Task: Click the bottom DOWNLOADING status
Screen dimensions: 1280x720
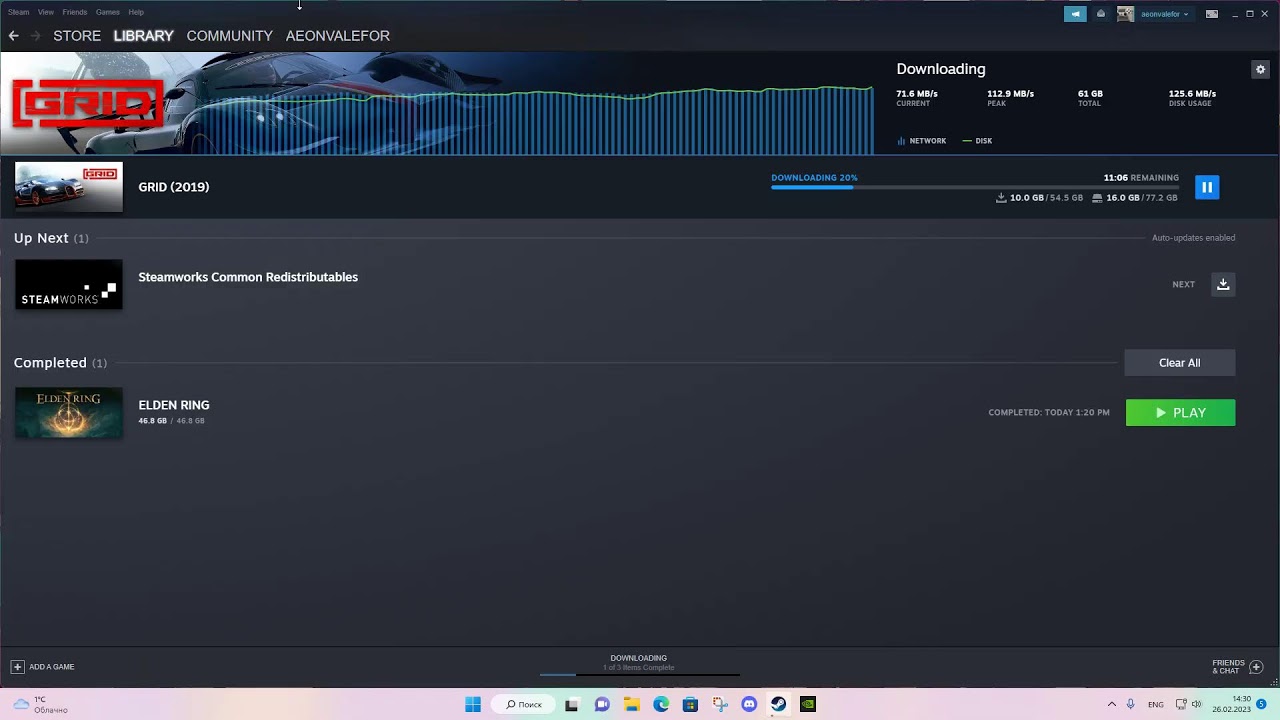Action: [639, 658]
